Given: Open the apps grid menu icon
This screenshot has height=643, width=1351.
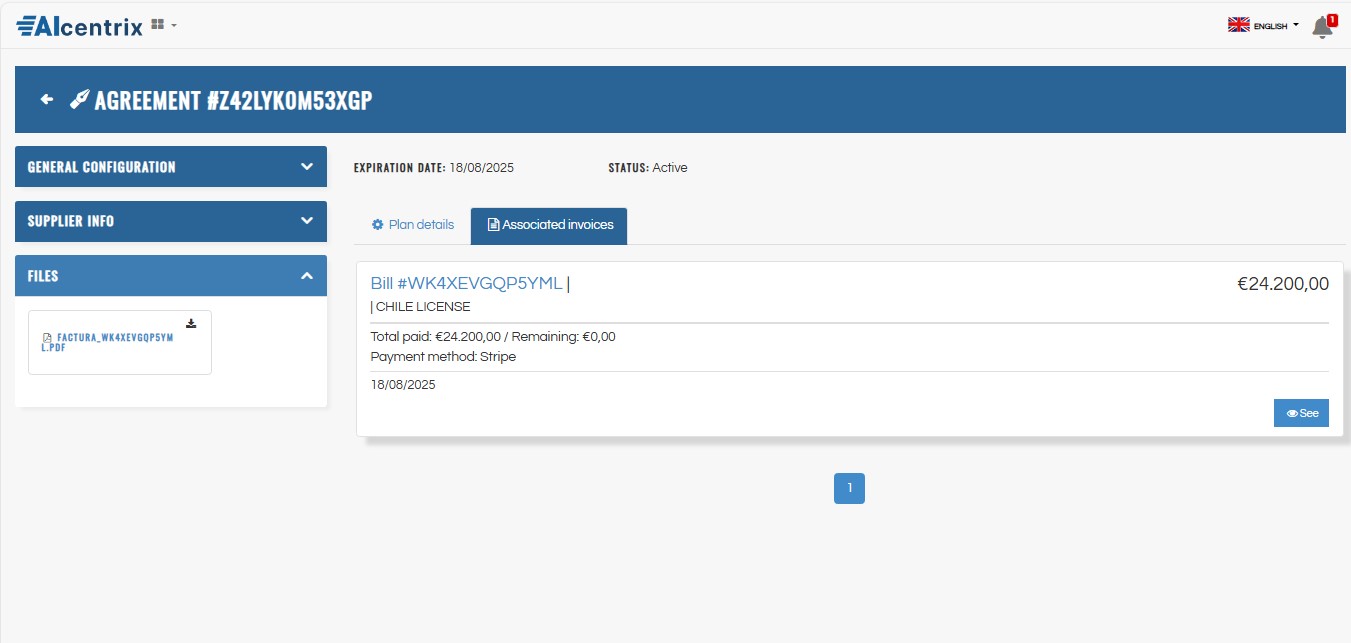Looking at the screenshot, I should [x=158, y=24].
